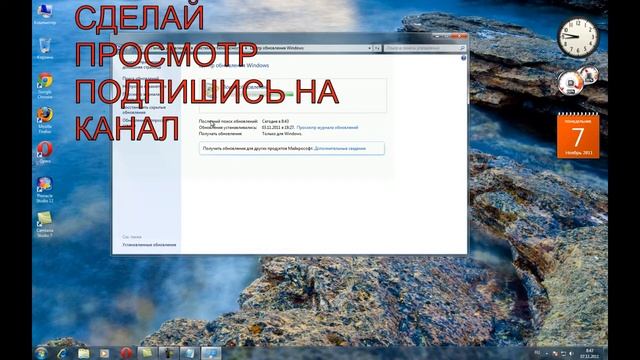Click the green update progress bar
Viewport: 640px width, 360px height.
click(x=261, y=94)
